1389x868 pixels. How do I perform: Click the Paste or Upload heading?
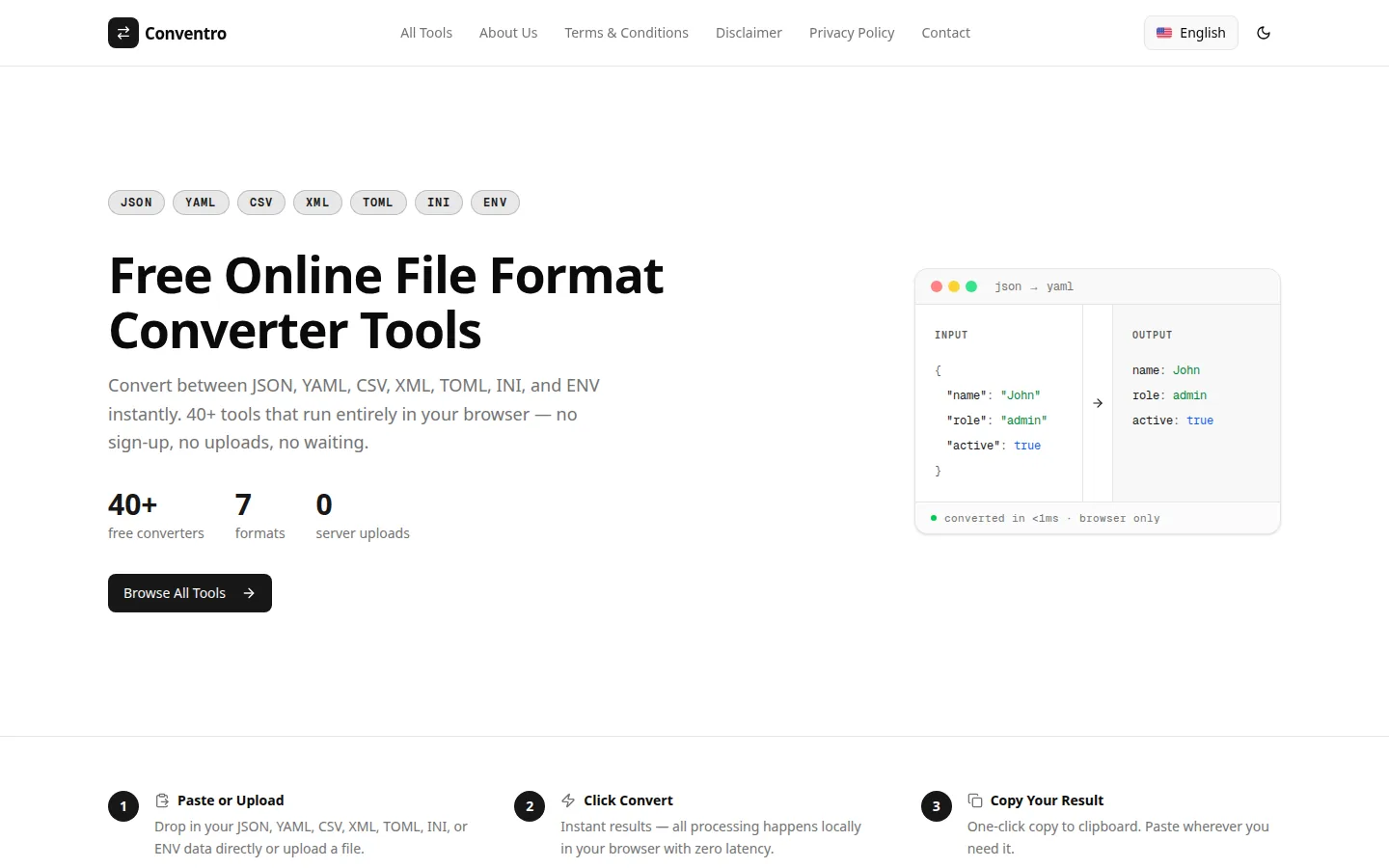coord(231,800)
